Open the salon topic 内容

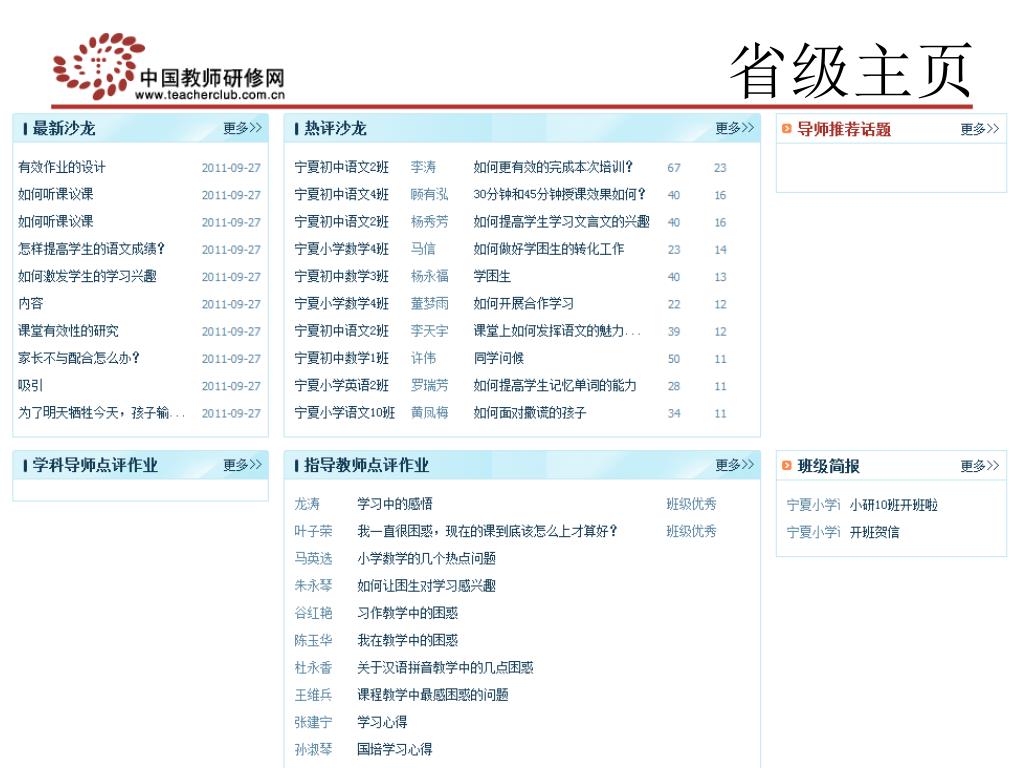31,304
